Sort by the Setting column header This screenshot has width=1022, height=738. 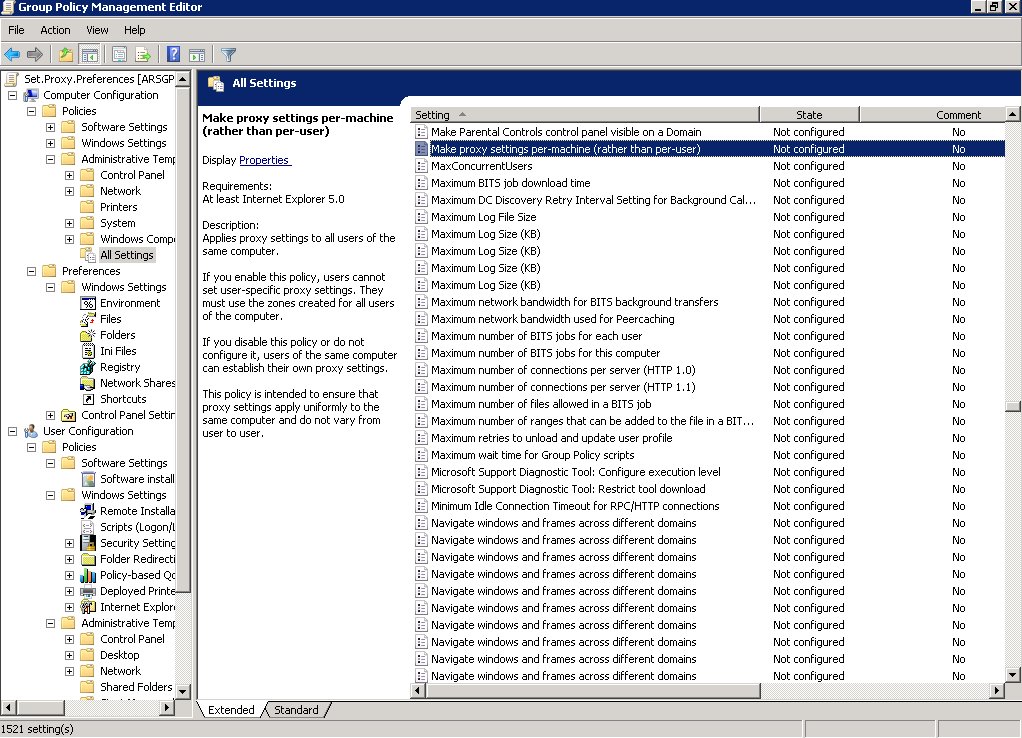(x=585, y=115)
